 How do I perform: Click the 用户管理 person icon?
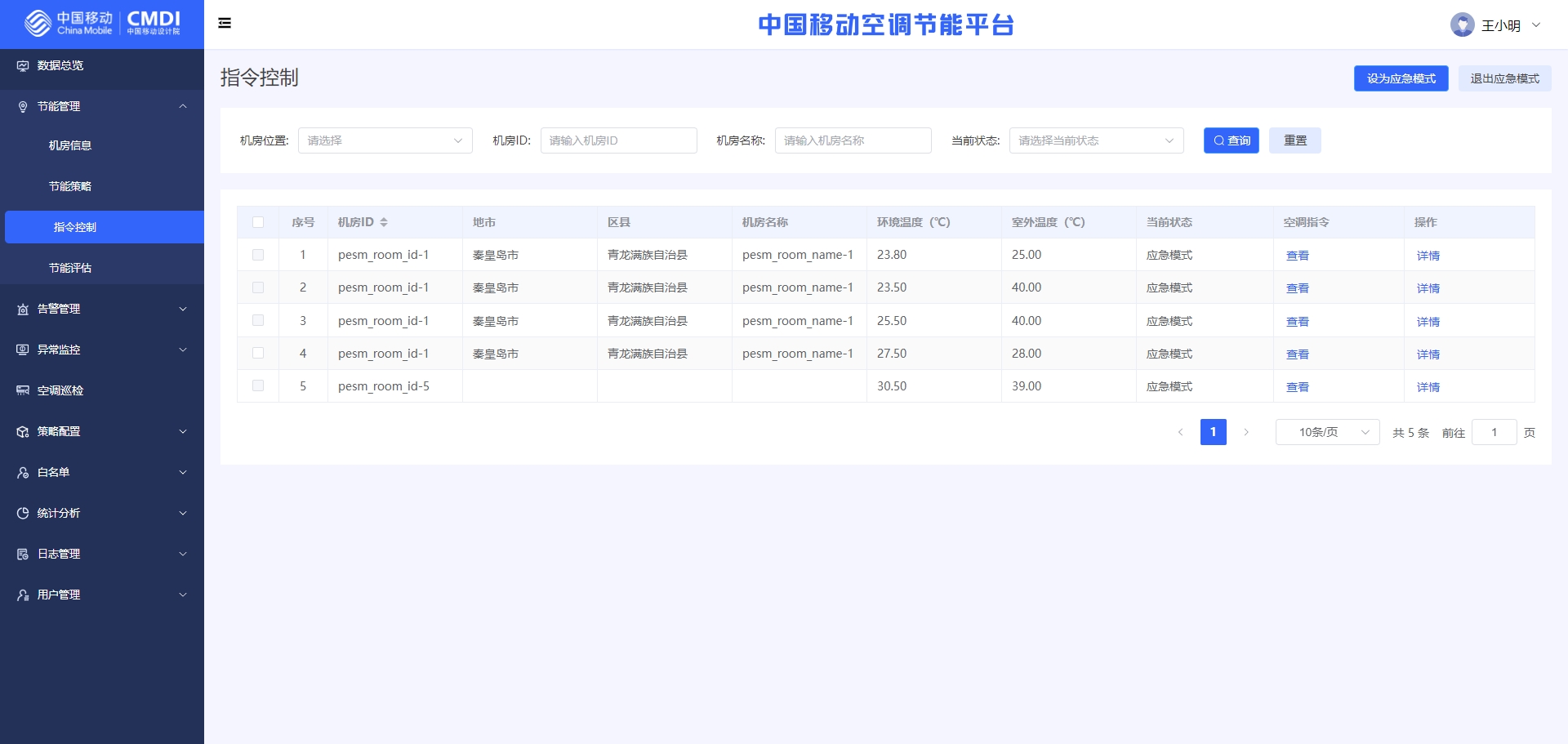[x=23, y=595]
